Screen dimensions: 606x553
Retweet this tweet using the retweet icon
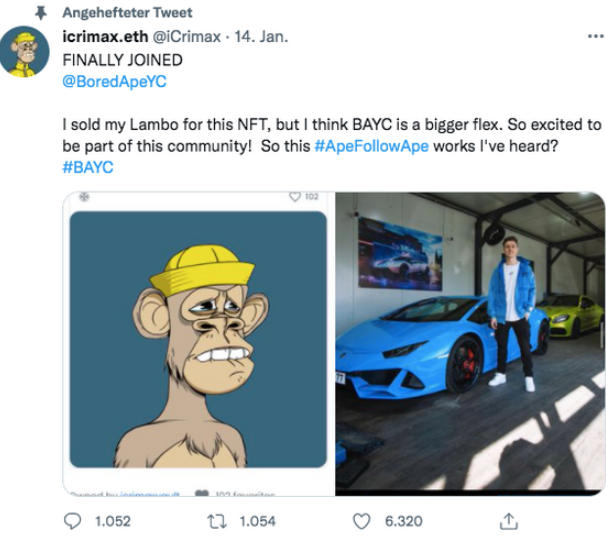(214, 521)
